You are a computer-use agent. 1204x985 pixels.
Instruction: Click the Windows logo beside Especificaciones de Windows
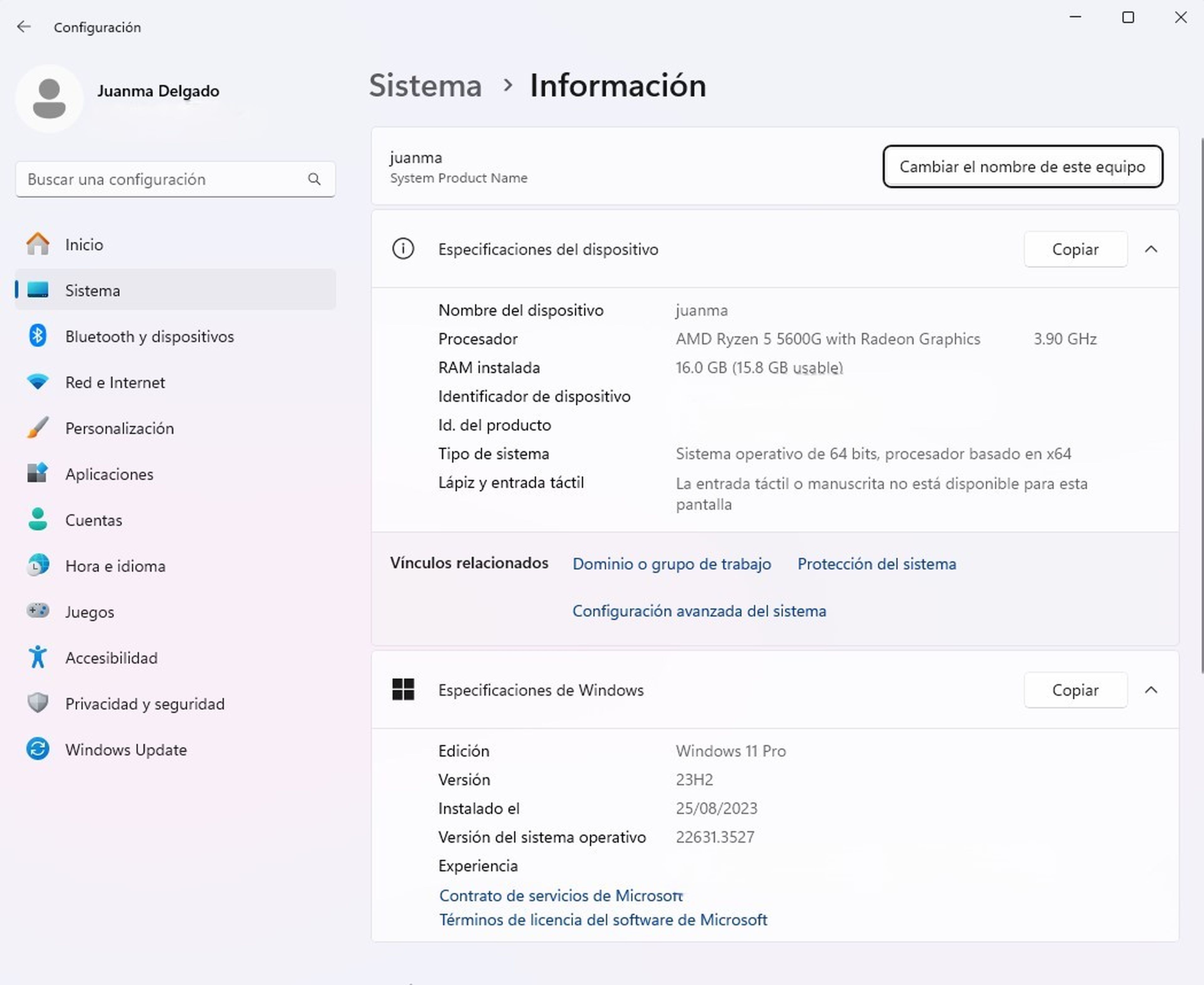tap(403, 689)
